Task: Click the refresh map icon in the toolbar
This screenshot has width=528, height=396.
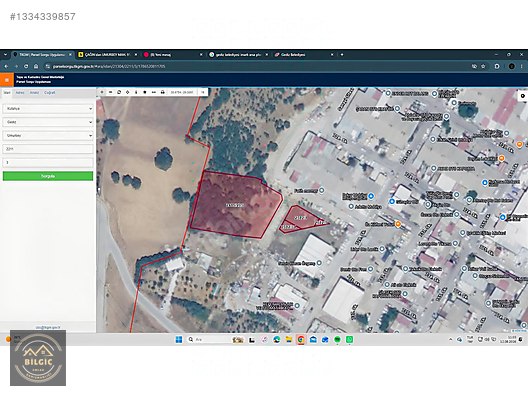Action: (x=119, y=92)
